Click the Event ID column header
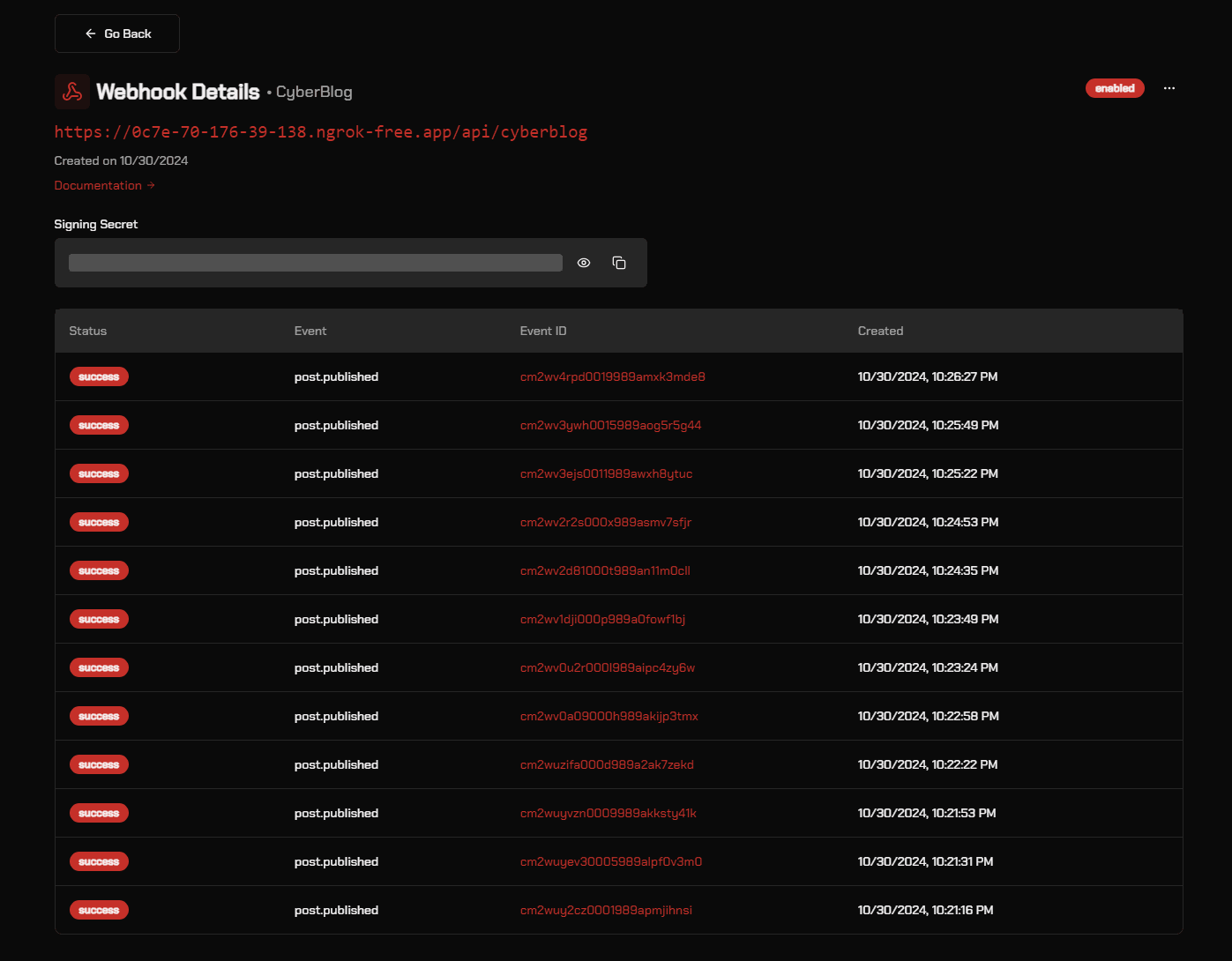Screen dimensions: 1232x961 [543, 331]
